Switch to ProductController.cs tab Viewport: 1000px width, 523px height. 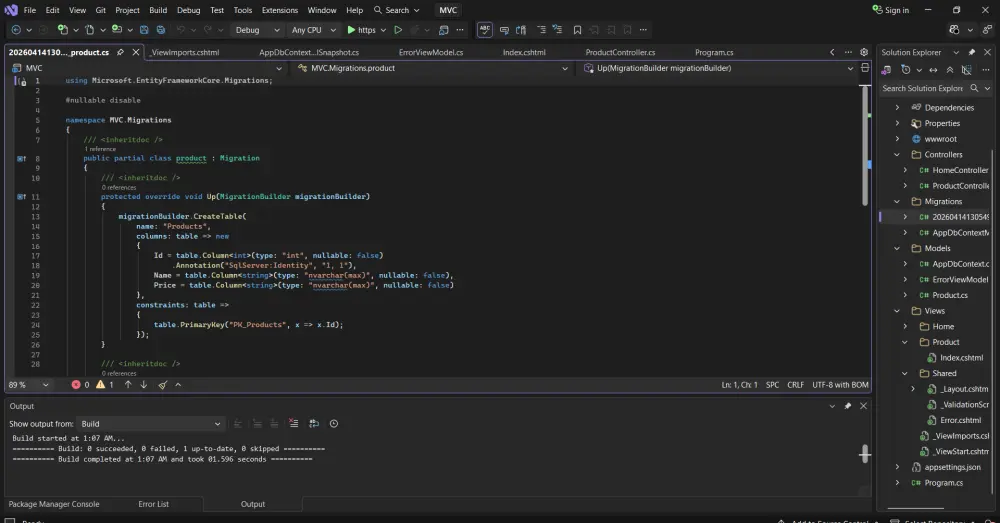click(x=620, y=52)
